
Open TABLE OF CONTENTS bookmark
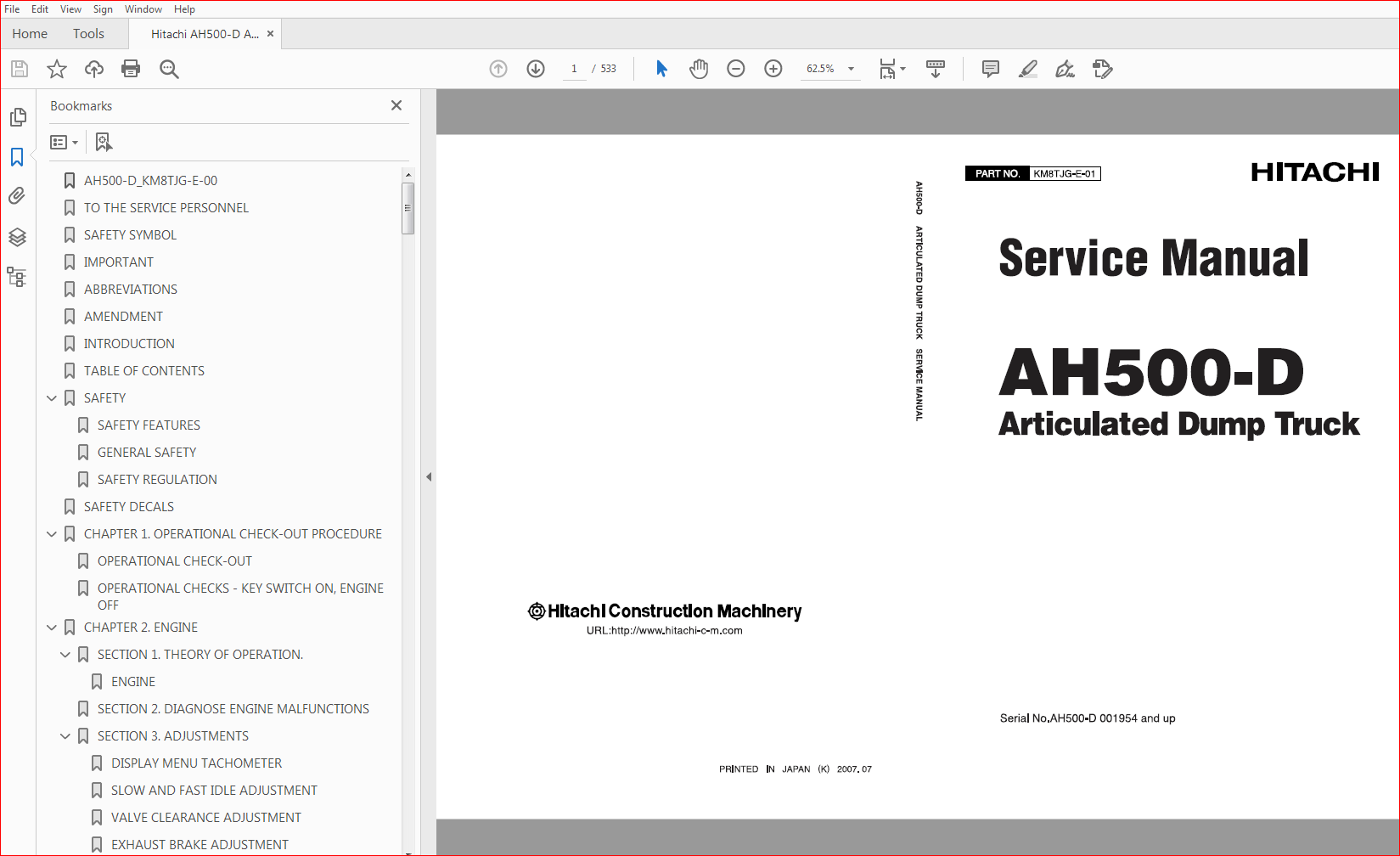coord(144,371)
